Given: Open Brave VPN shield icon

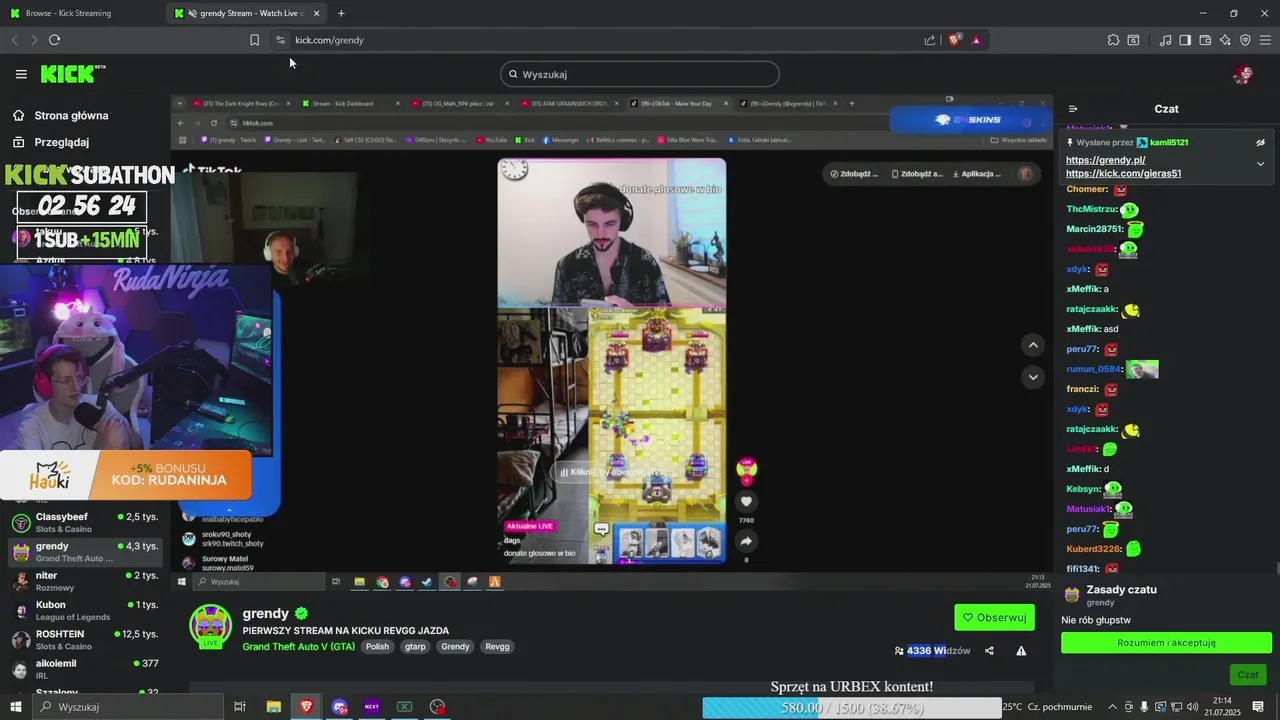Looking at the screenshot, I should coord(1245,40).
